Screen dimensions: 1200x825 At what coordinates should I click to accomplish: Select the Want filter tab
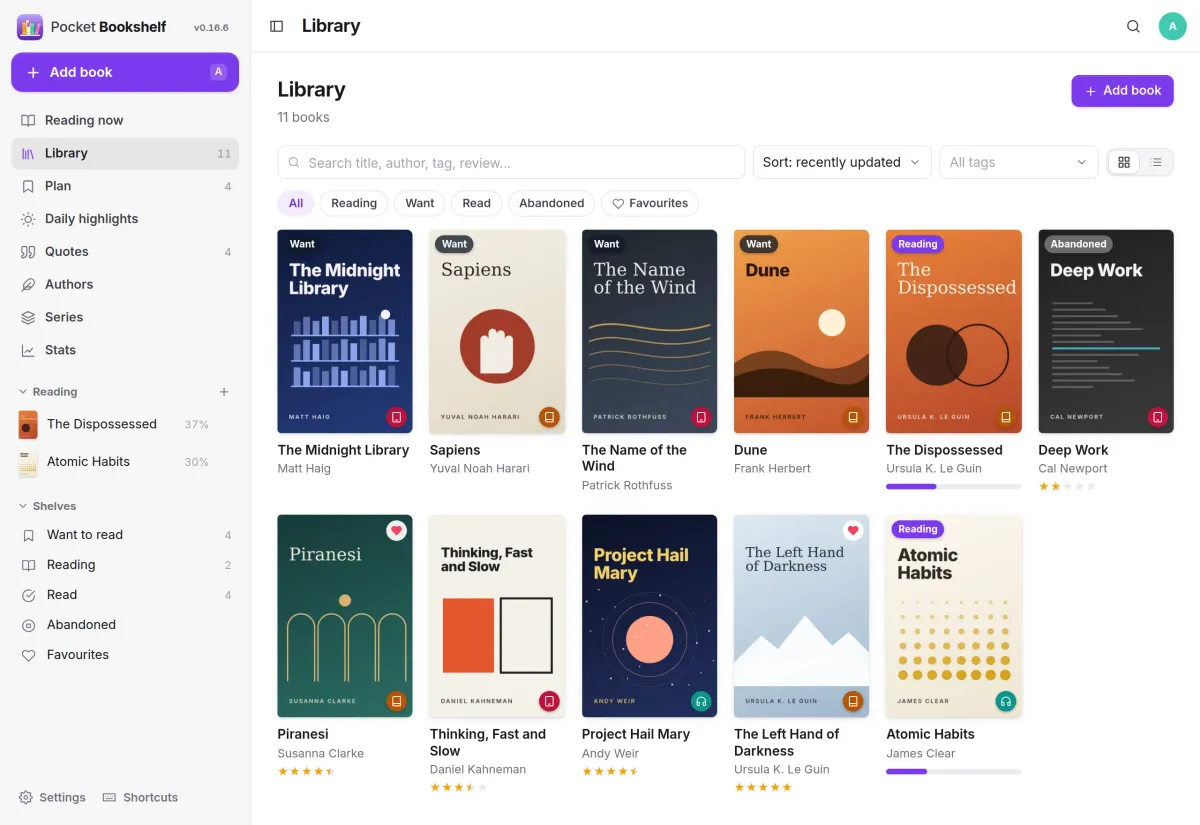point(420,203)
